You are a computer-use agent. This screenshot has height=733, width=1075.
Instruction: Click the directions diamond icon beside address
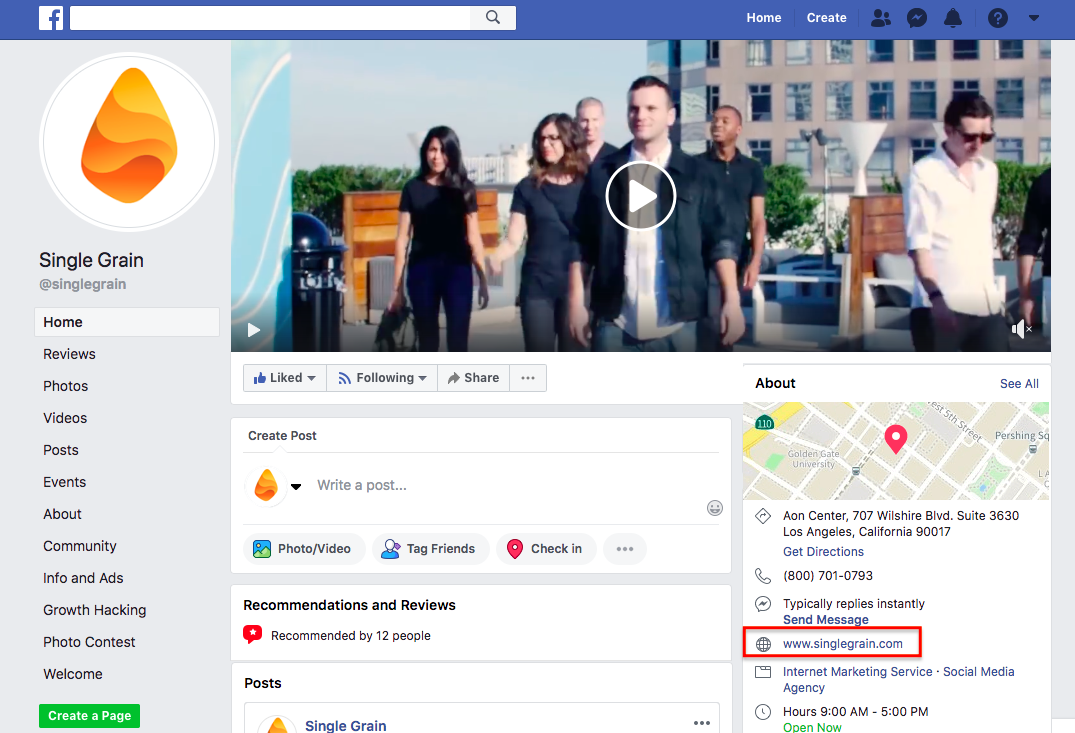pos(762,516)
